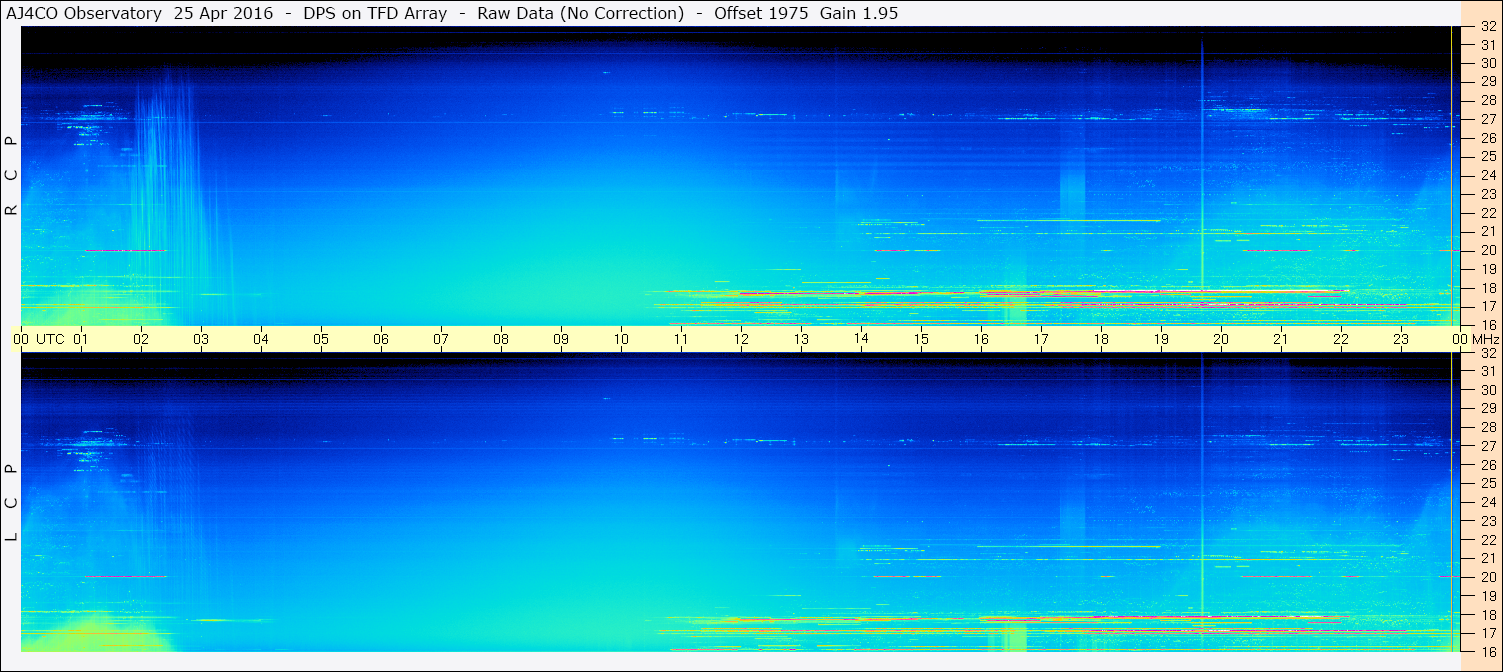Image resolution: width=1503 pixels, height=672 pixels.
Task: Select the 11 hour mark on time axis
Action: (681, 339)
